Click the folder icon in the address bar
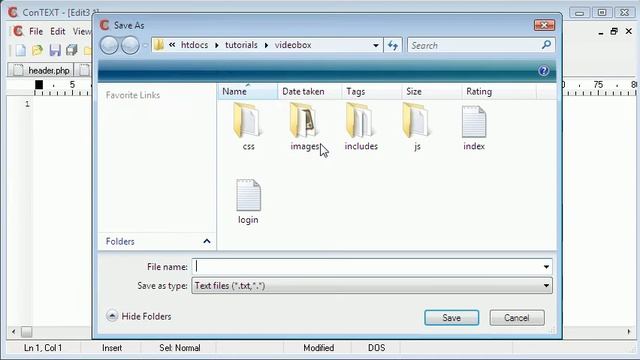 click(159, 45)
